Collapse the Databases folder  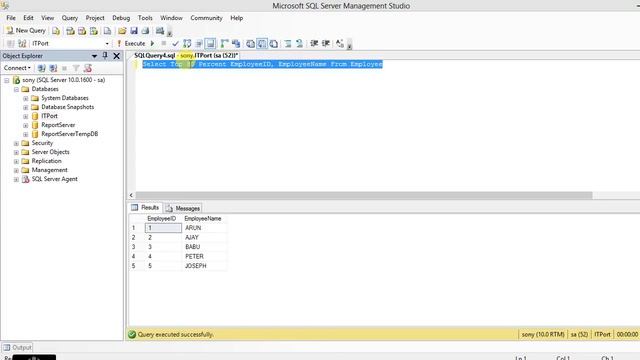[x=16, y=89]
